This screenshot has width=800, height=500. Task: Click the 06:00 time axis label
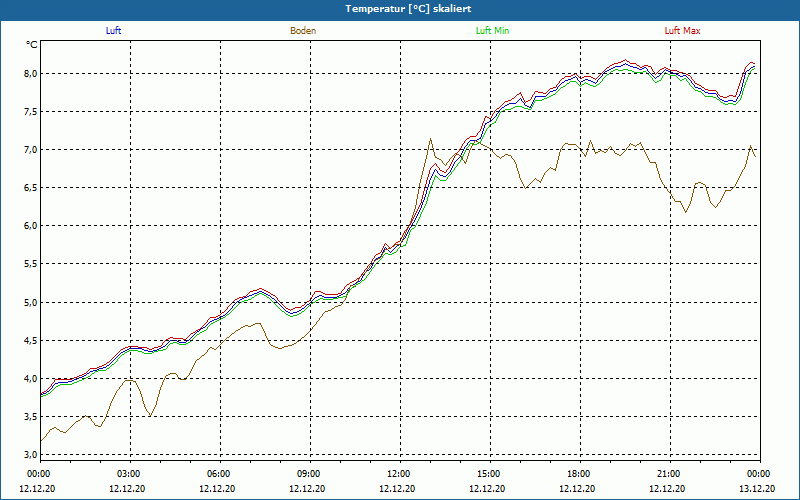point(219,474)
